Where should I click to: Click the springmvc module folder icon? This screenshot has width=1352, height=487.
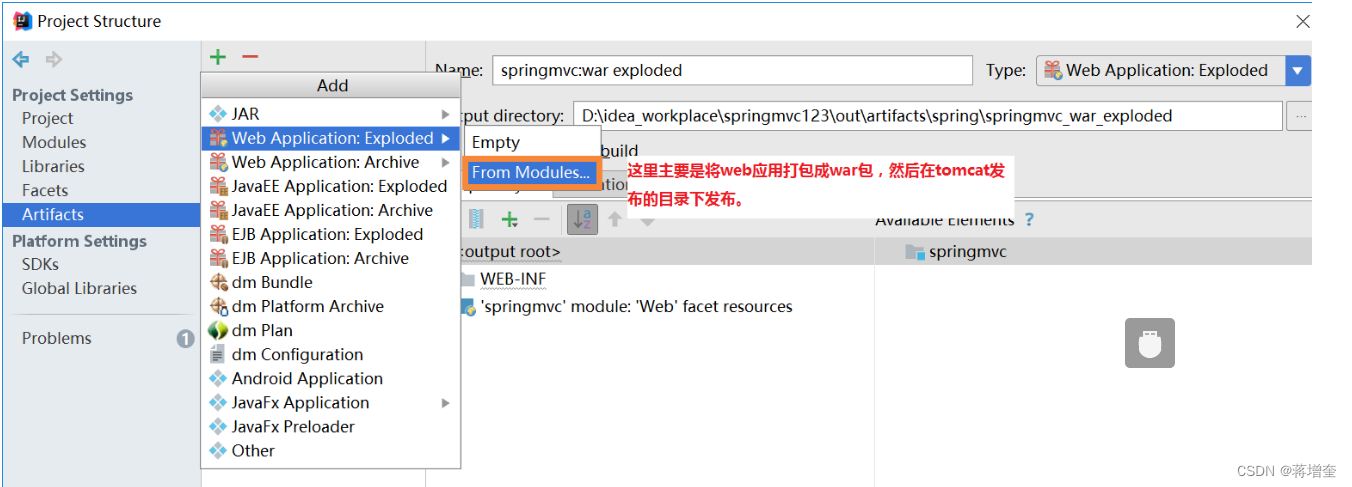(x=915, y=252)
